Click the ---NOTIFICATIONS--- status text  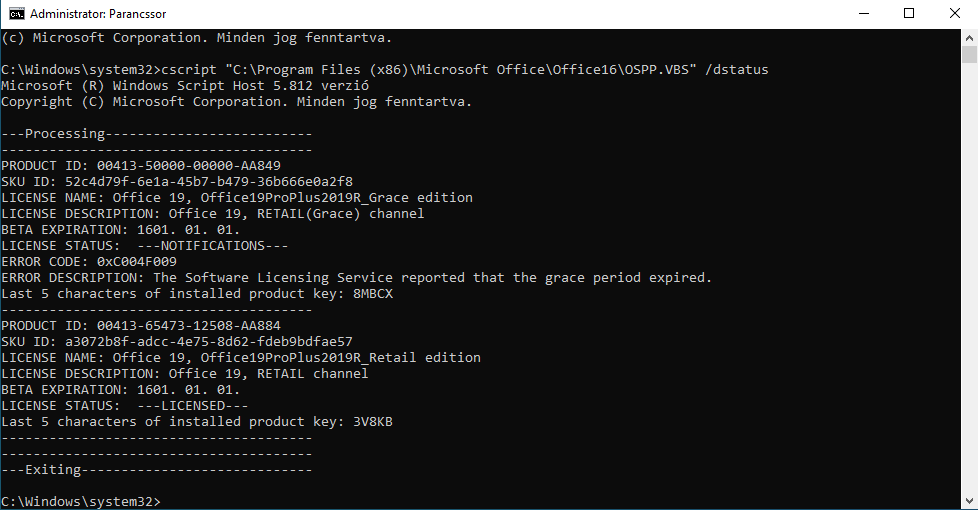coord(213,246)
